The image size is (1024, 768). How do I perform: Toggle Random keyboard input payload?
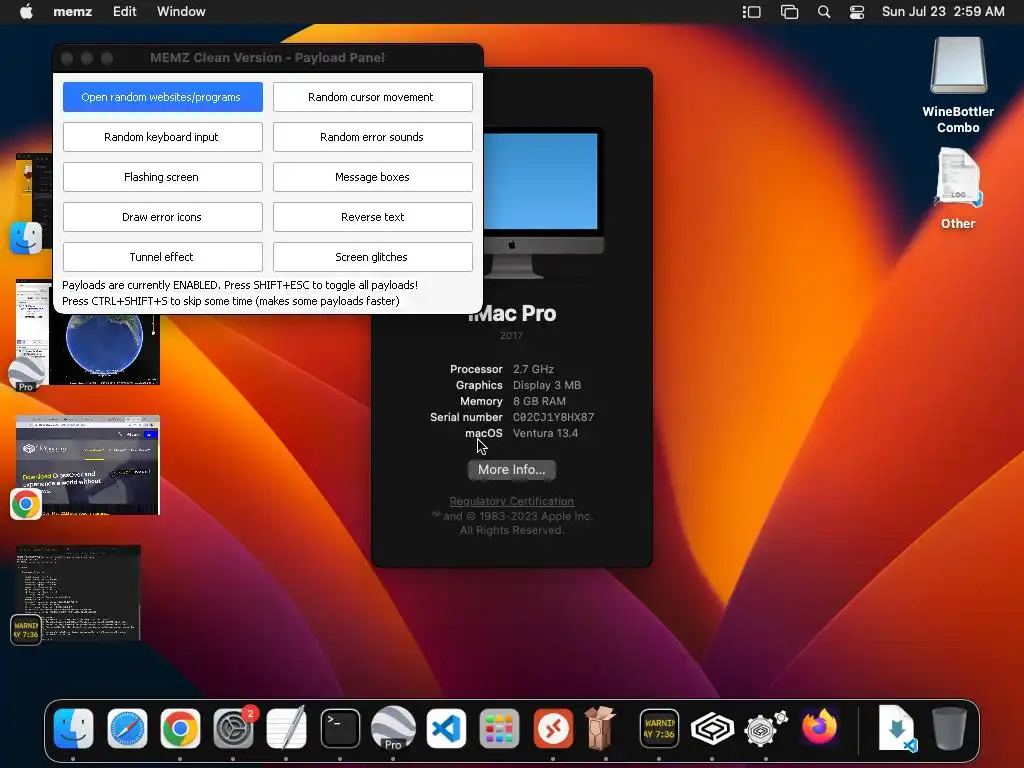click(163, 137)
